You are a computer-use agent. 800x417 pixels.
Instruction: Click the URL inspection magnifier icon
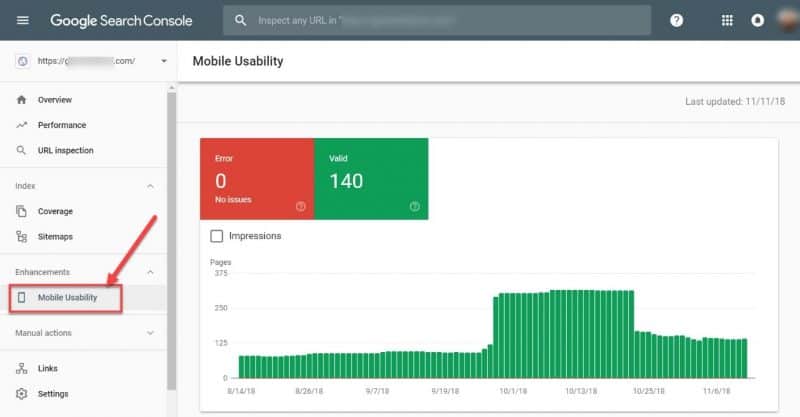click(21, 150)
